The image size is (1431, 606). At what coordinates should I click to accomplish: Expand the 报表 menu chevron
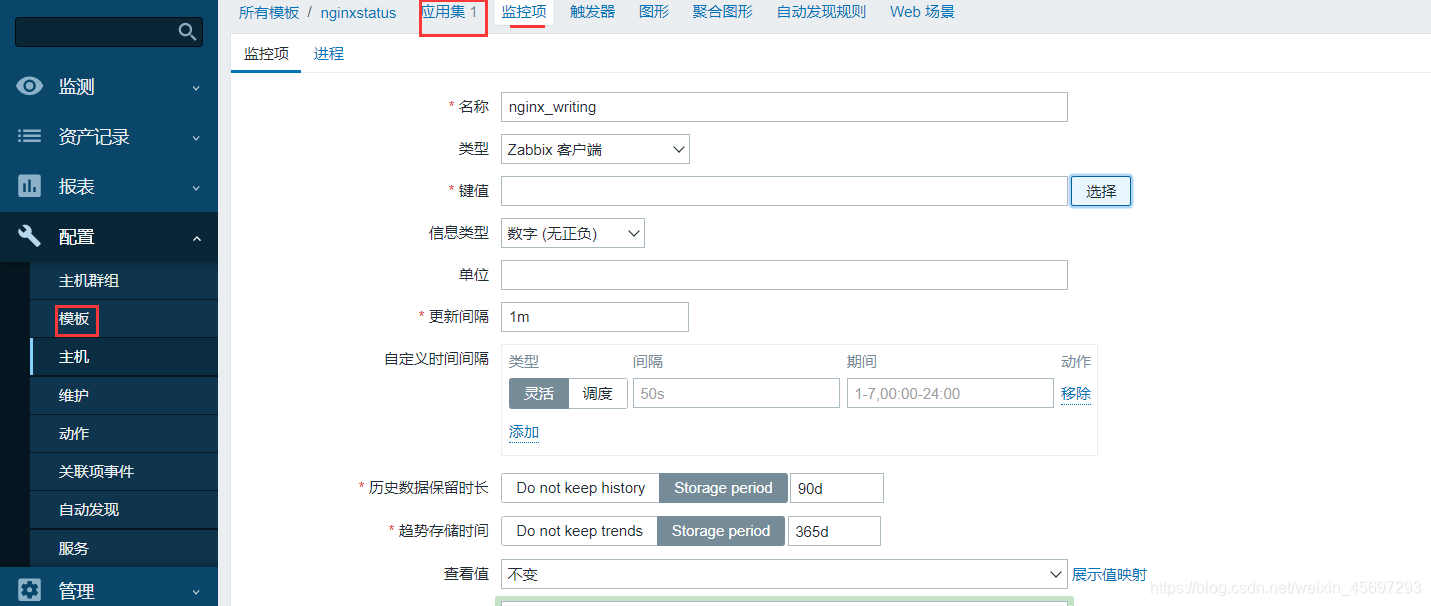tap(196, 188)
